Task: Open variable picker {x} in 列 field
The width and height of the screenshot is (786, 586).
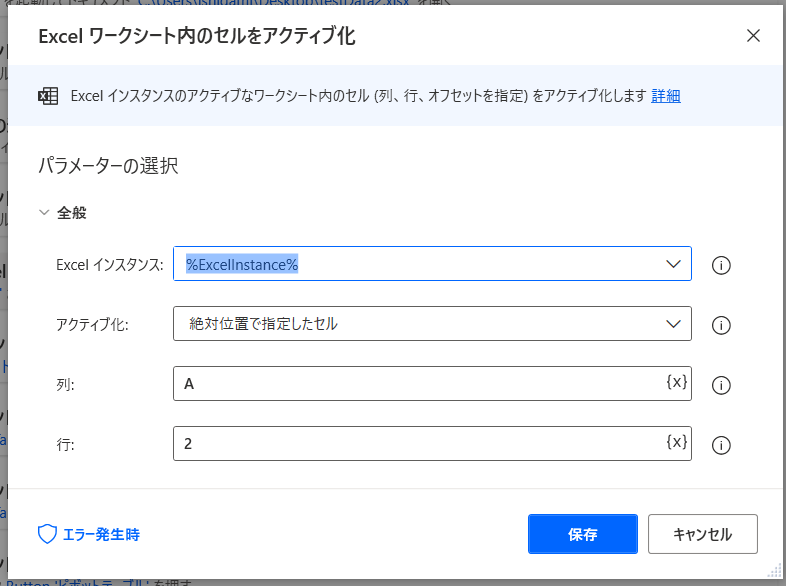Action: 676,383
